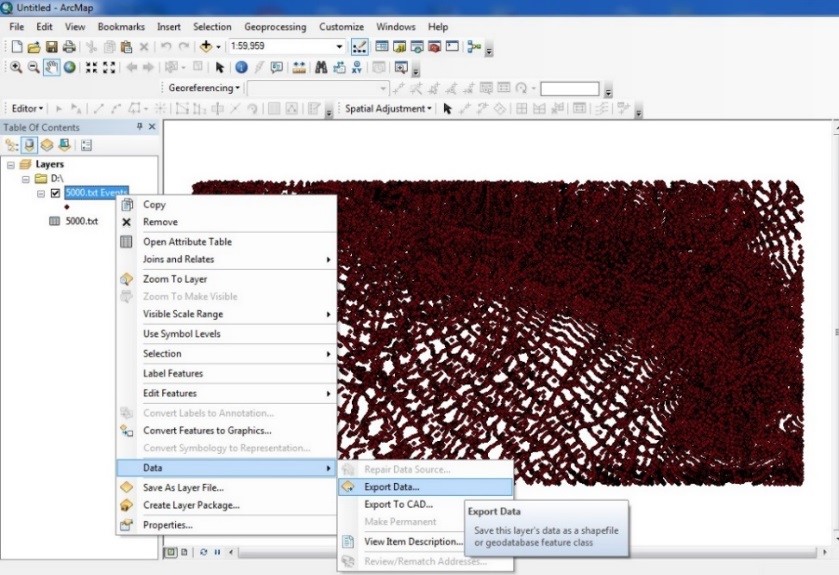Open the Customize menu
The image size is (839, 575).
(341, 27)
